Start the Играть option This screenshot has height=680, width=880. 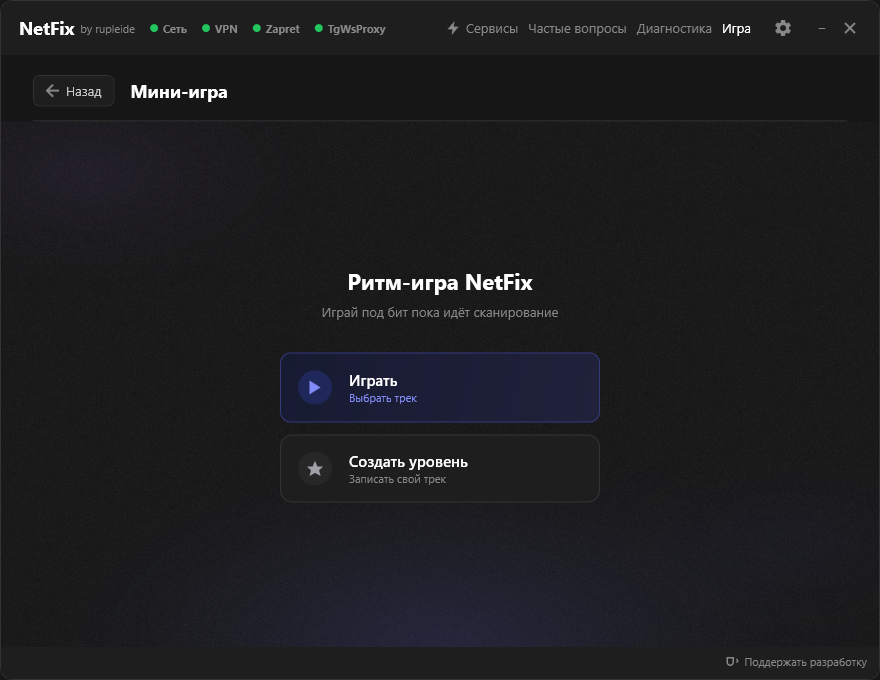click(440, 387)
